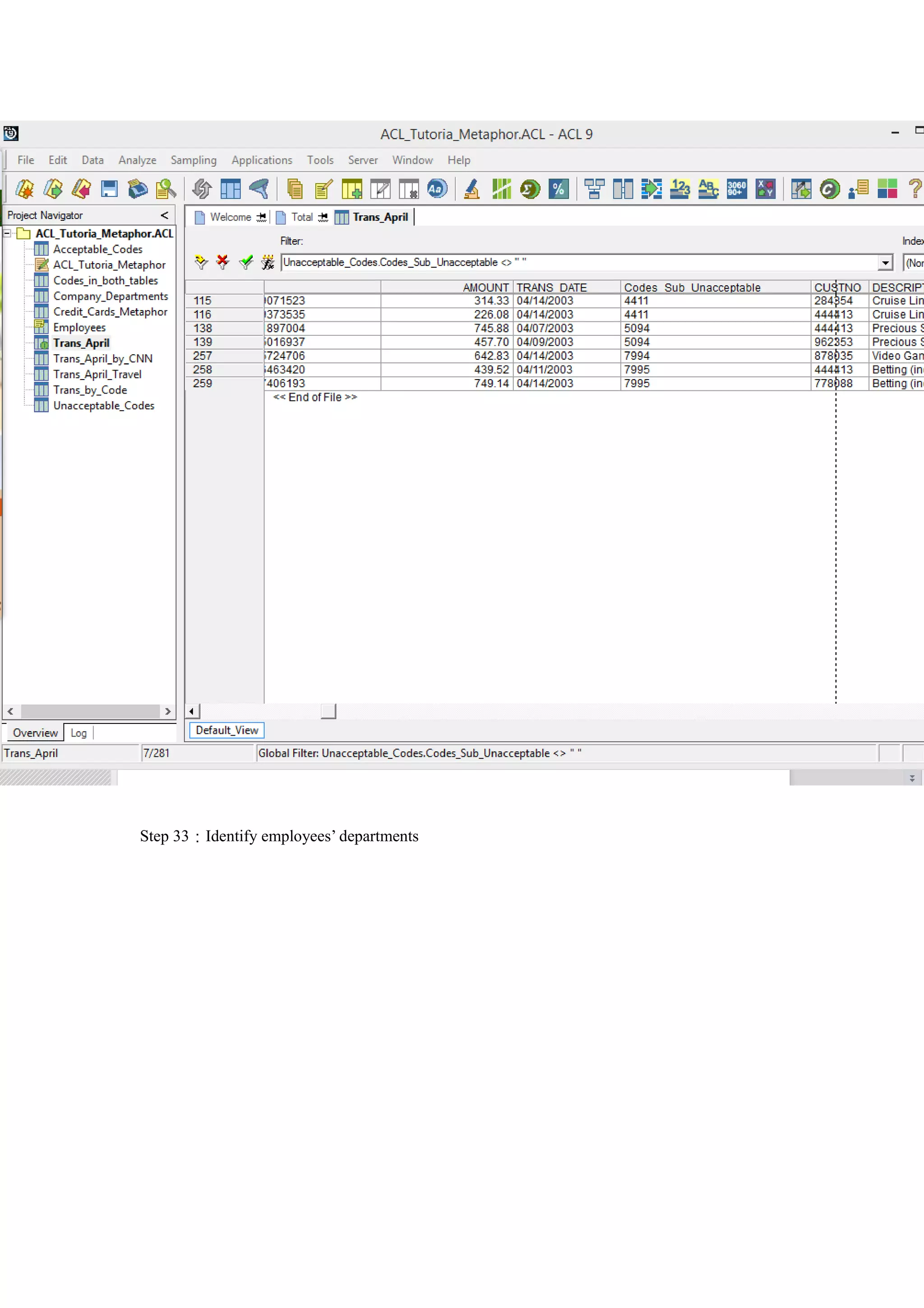Screen dimensions: 924x1308
Task: Toggle the pin on the Total tab
Action: click(x=323, y=217)
